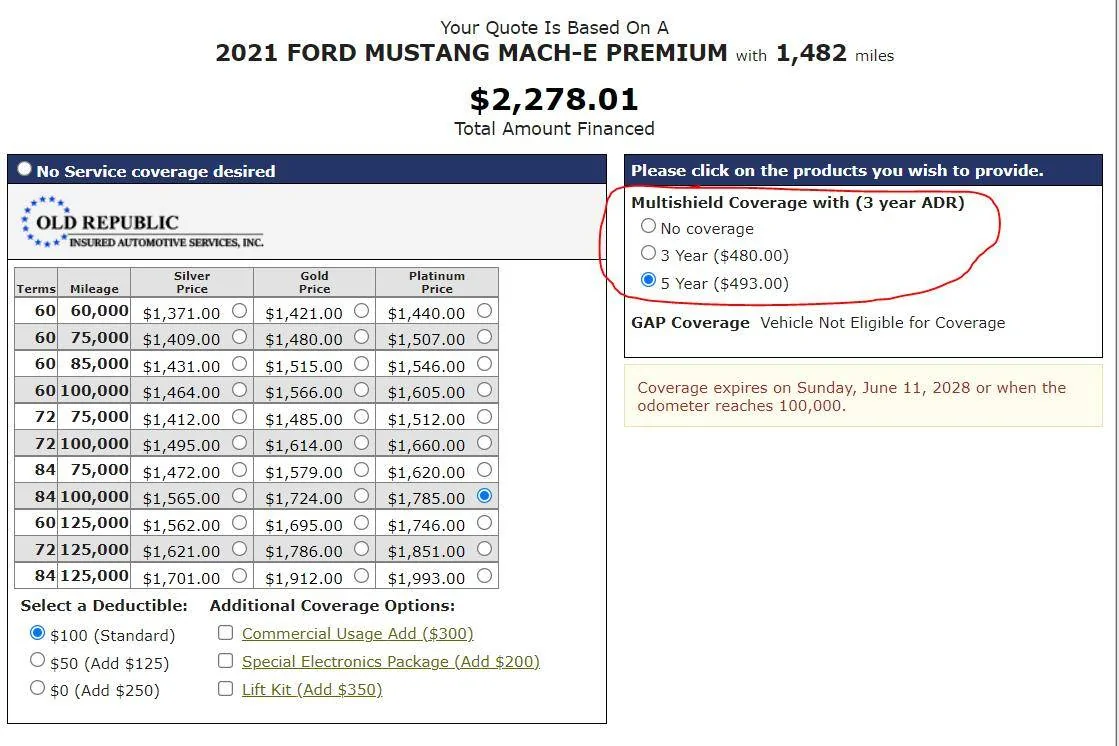
Task: Click the Multishield Coverage heading
Action: 798,203
